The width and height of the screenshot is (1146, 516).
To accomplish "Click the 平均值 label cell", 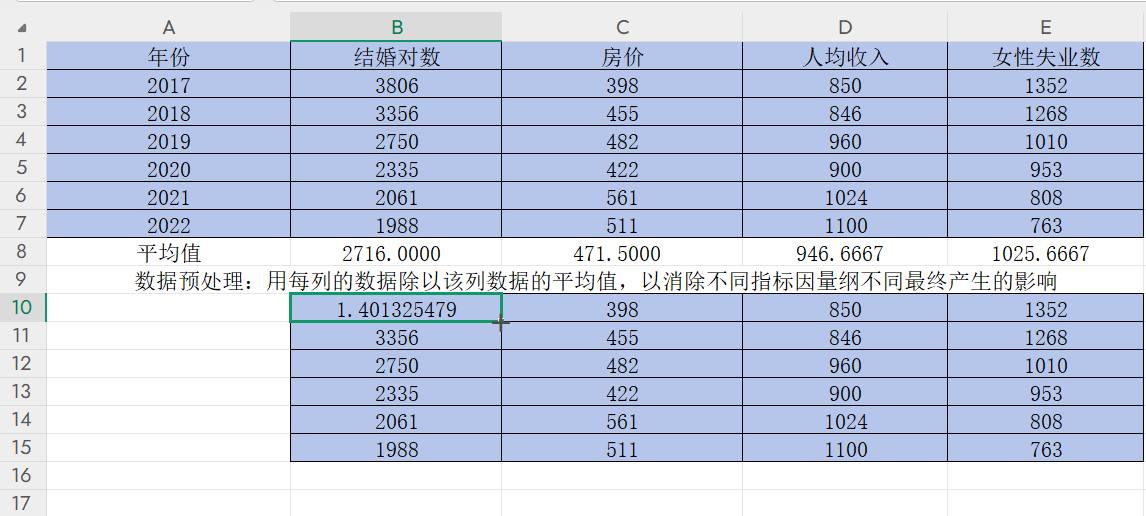I will tap(169, 253).
